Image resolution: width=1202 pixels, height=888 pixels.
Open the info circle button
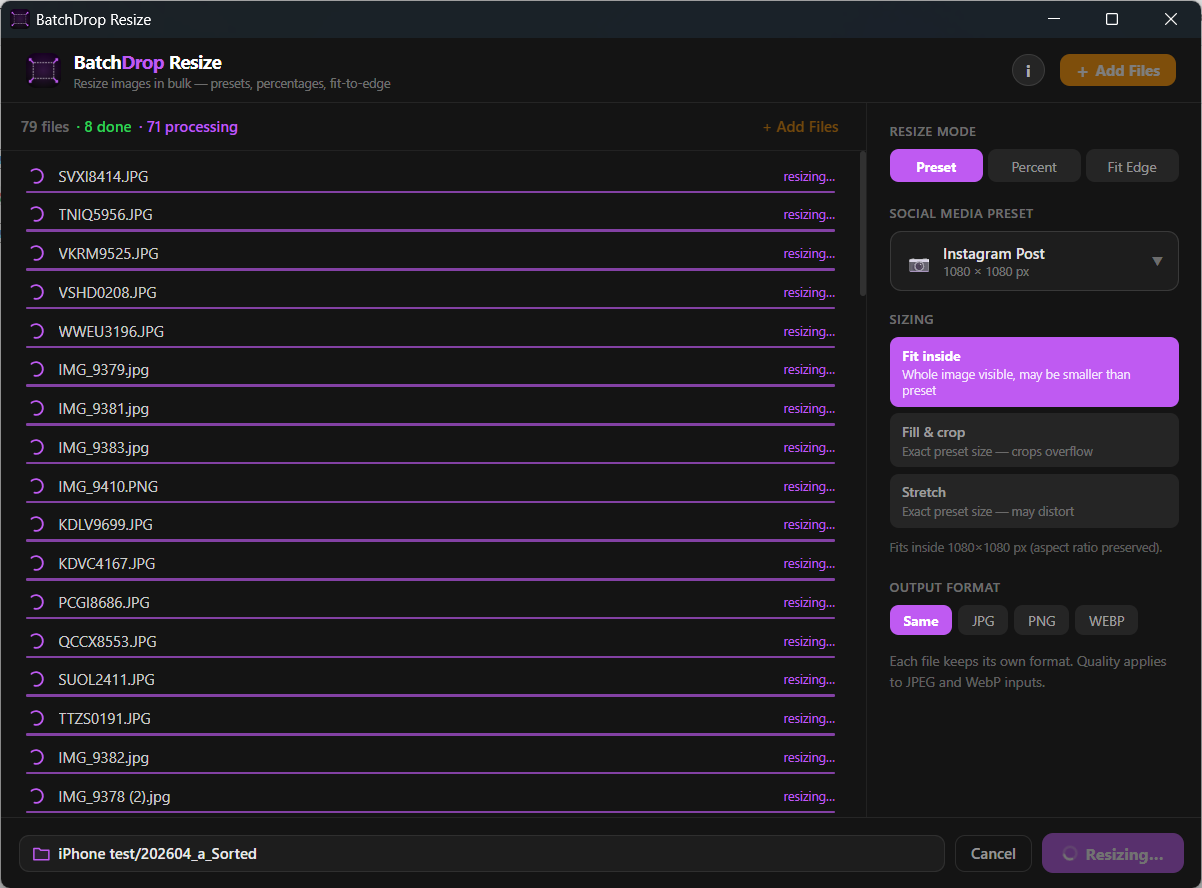pos(1028,70)
